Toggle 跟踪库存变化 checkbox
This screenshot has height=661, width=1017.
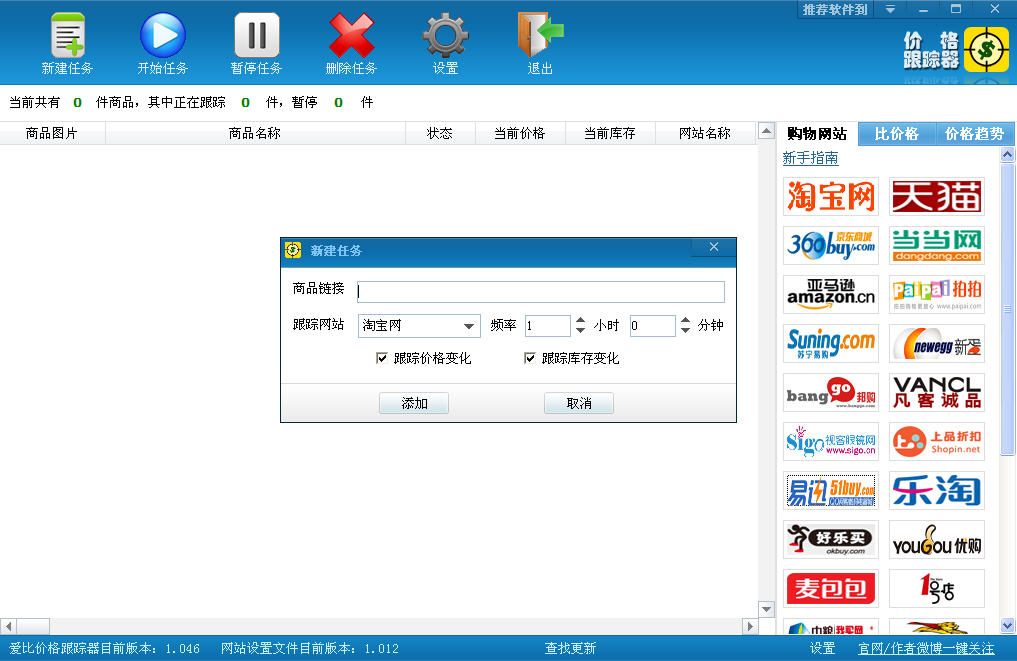coord(530,358)
